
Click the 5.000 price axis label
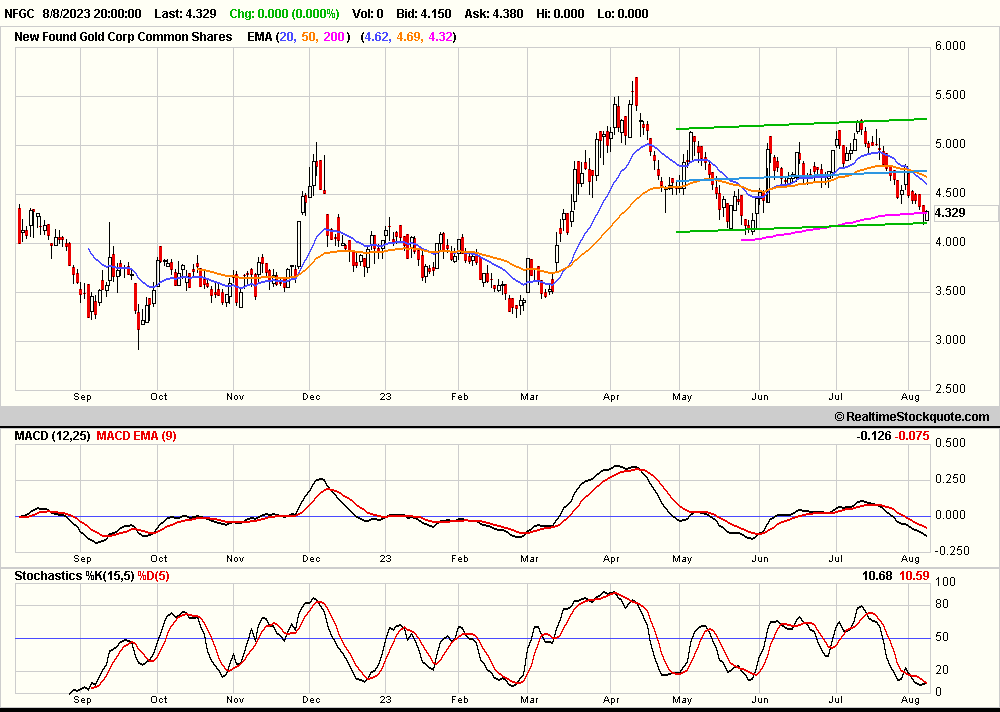(950, 144)
